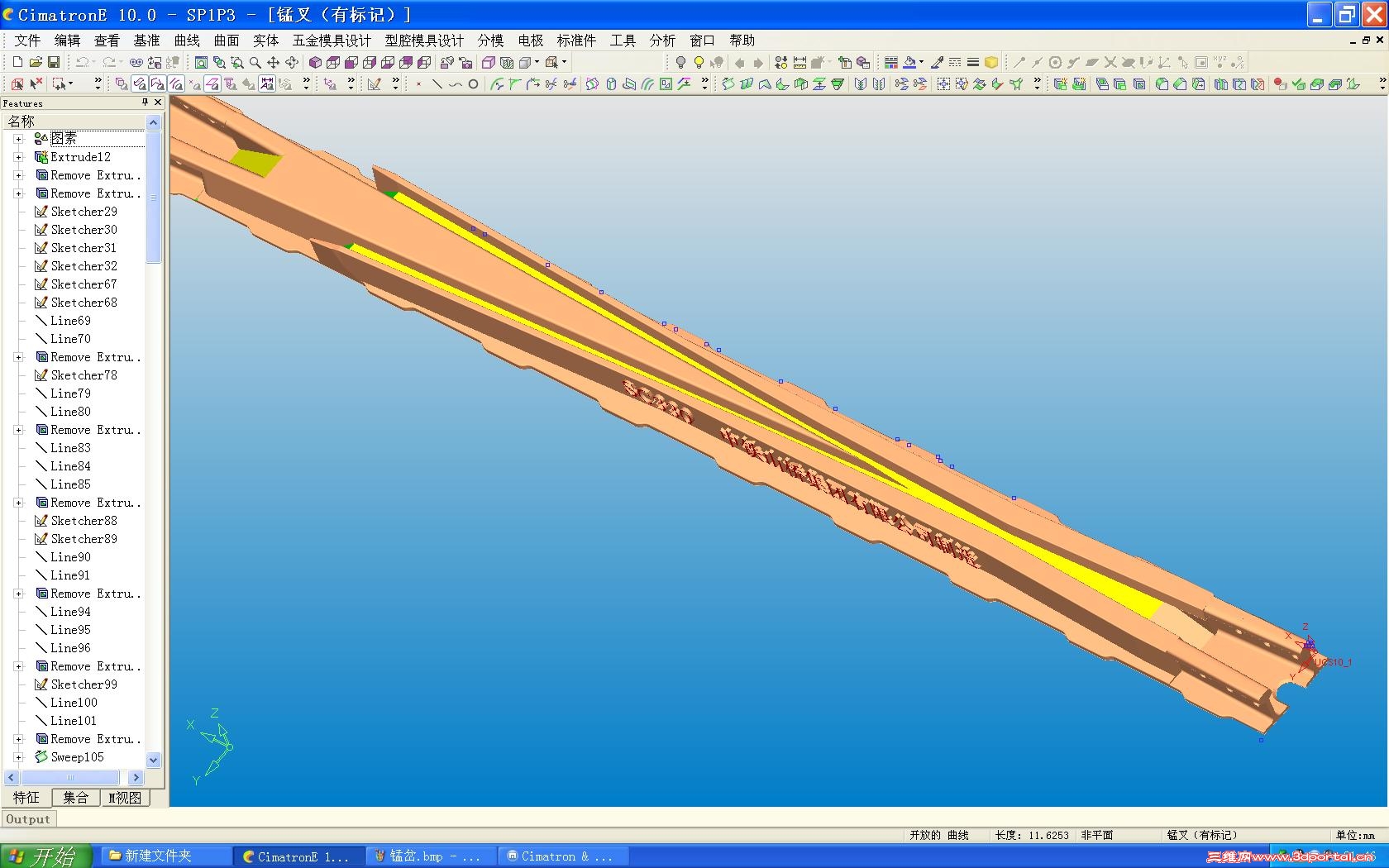Click feature tree horizontal scrollbar thumb
The image size is (1389, 868).
click(69, 778)
